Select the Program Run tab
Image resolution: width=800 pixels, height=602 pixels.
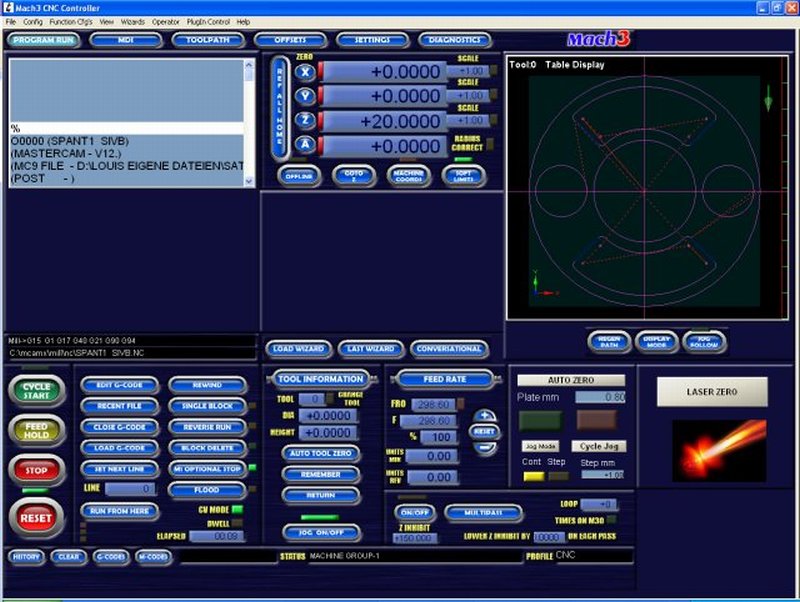tap(43, 40)
